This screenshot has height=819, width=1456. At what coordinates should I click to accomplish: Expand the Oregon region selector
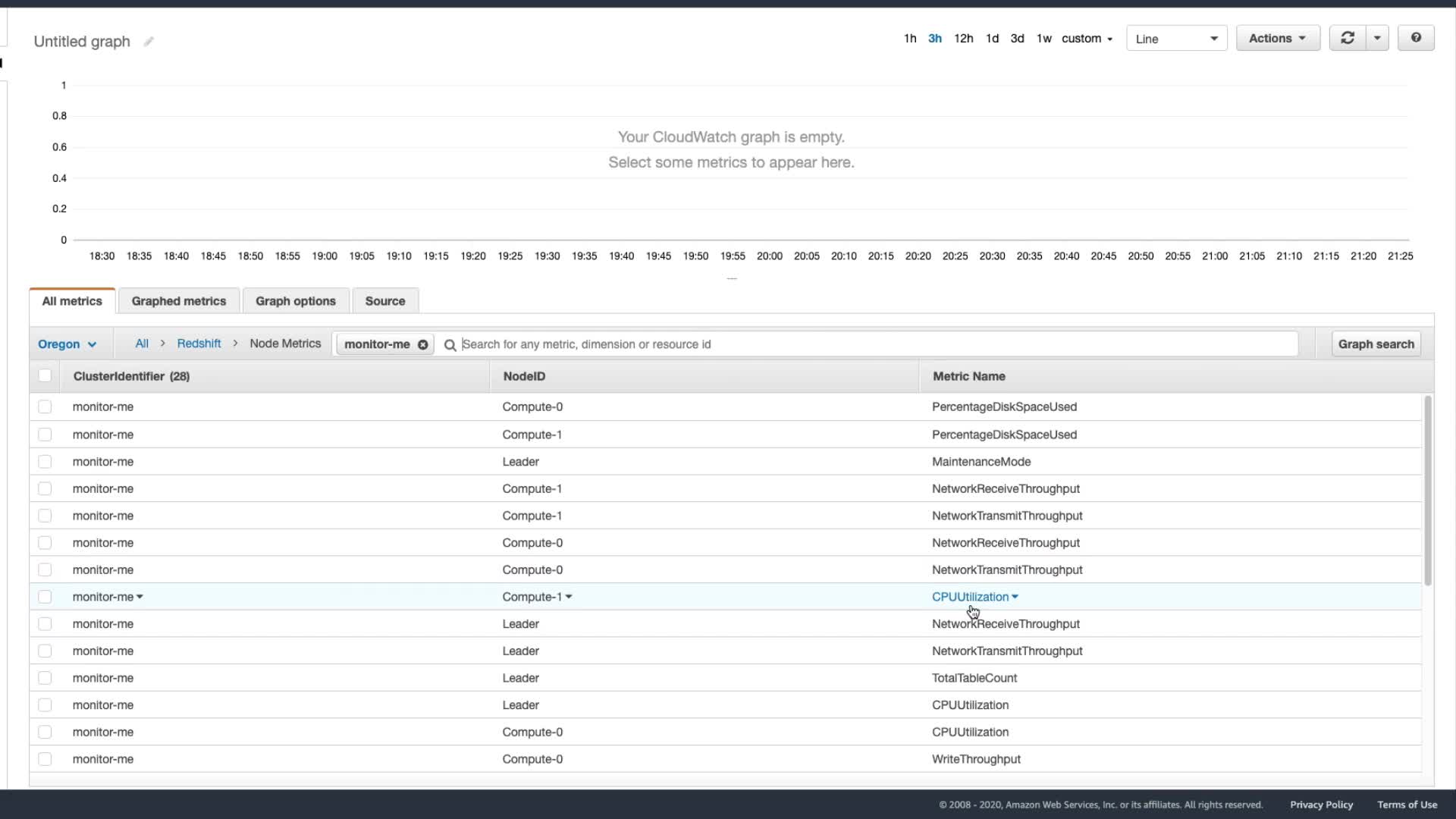point(67,344)
